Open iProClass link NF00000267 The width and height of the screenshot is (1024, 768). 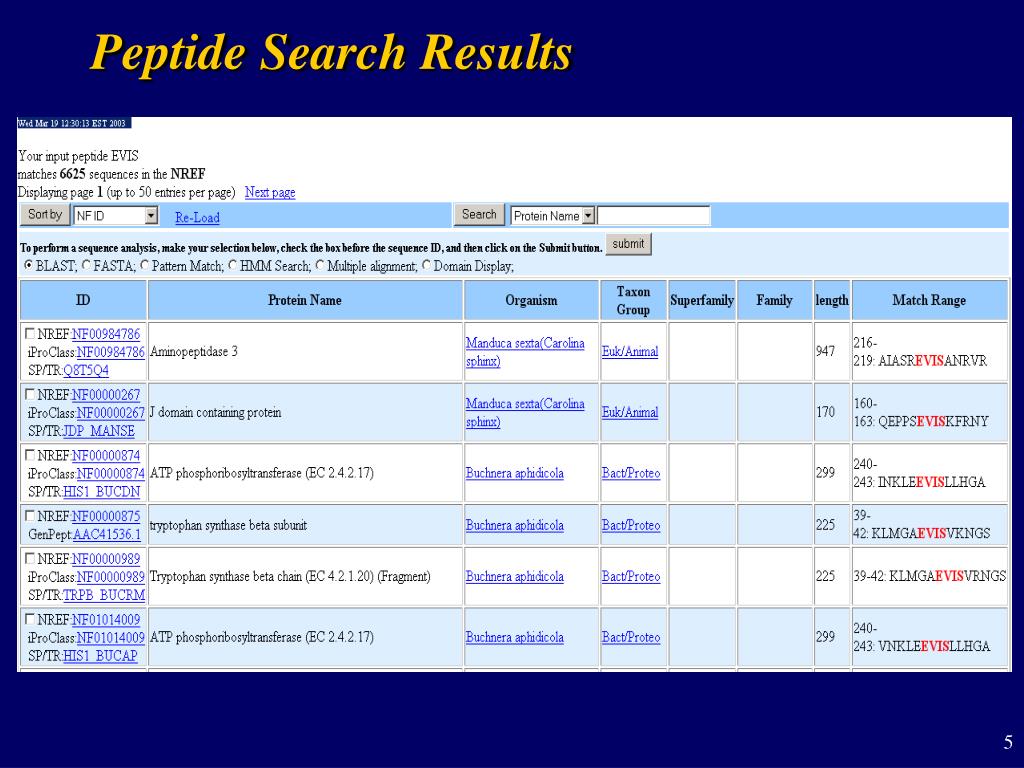[x=111, y=413]
